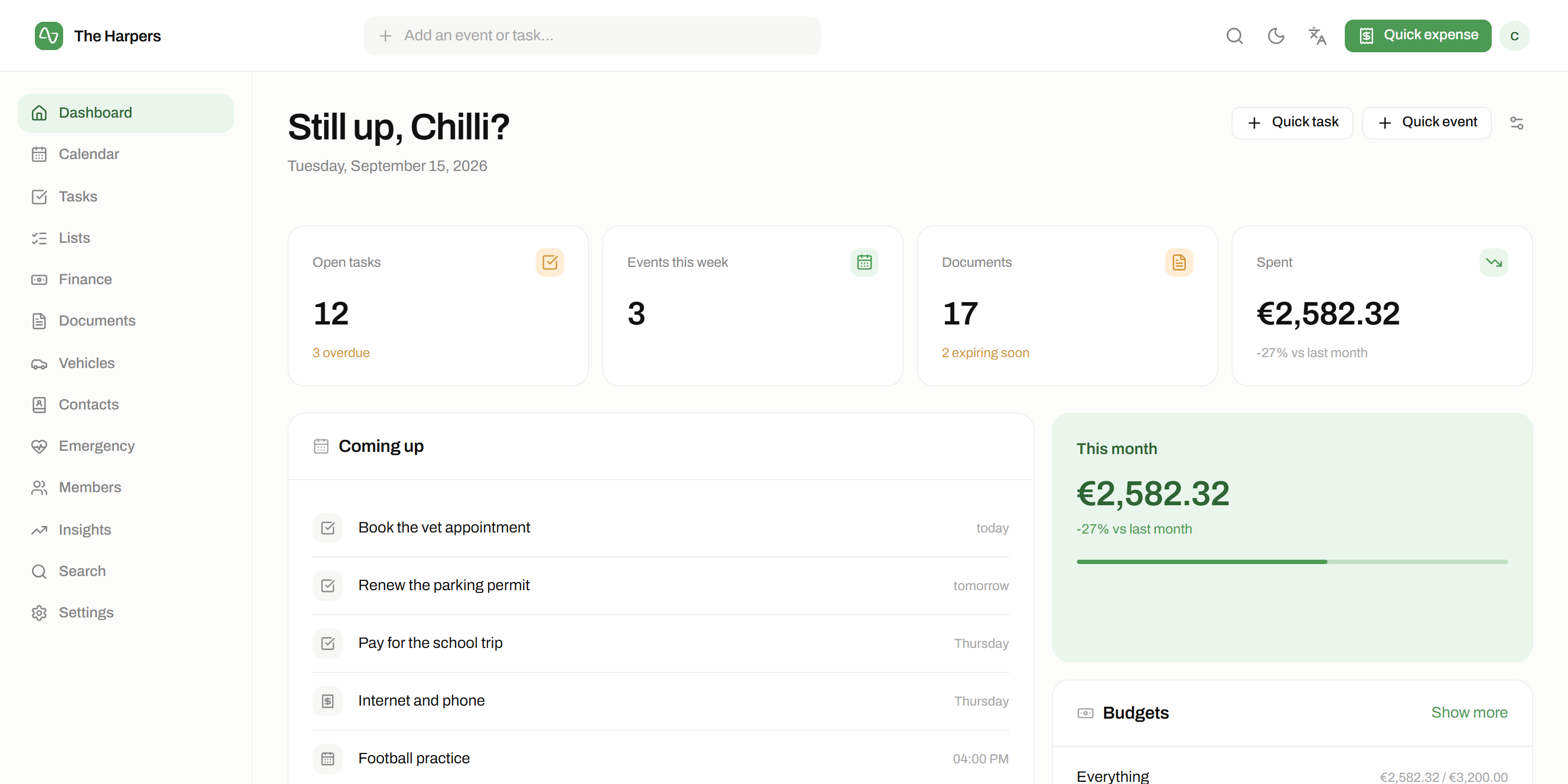Open Pay for the school trip item

[660, 644]
